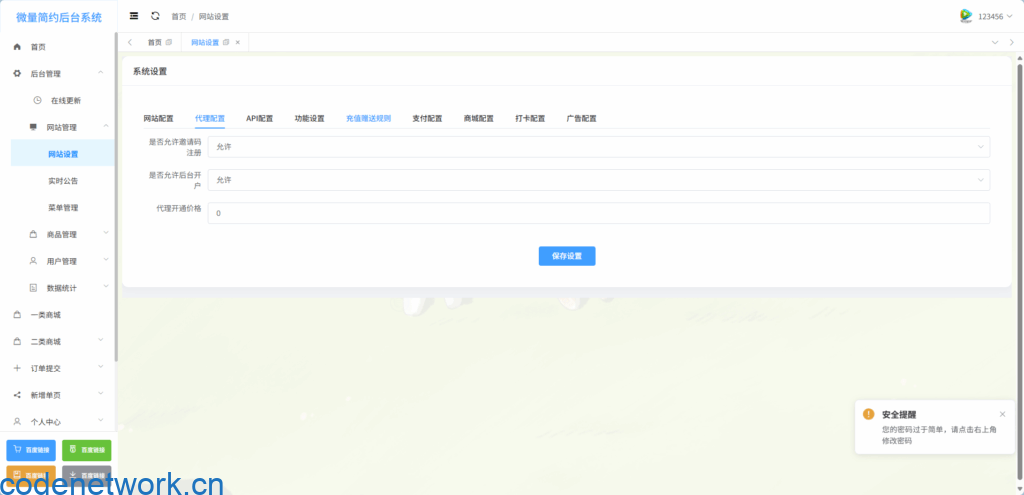Click the 后台管理 gear icon
This screenshot has width=1024, height=495.
(x=17, y=74)
